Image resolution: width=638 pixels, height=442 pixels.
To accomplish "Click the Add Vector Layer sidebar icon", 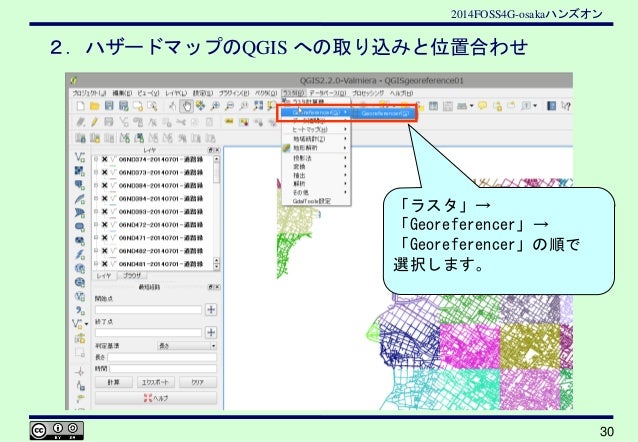I will 80,157.
